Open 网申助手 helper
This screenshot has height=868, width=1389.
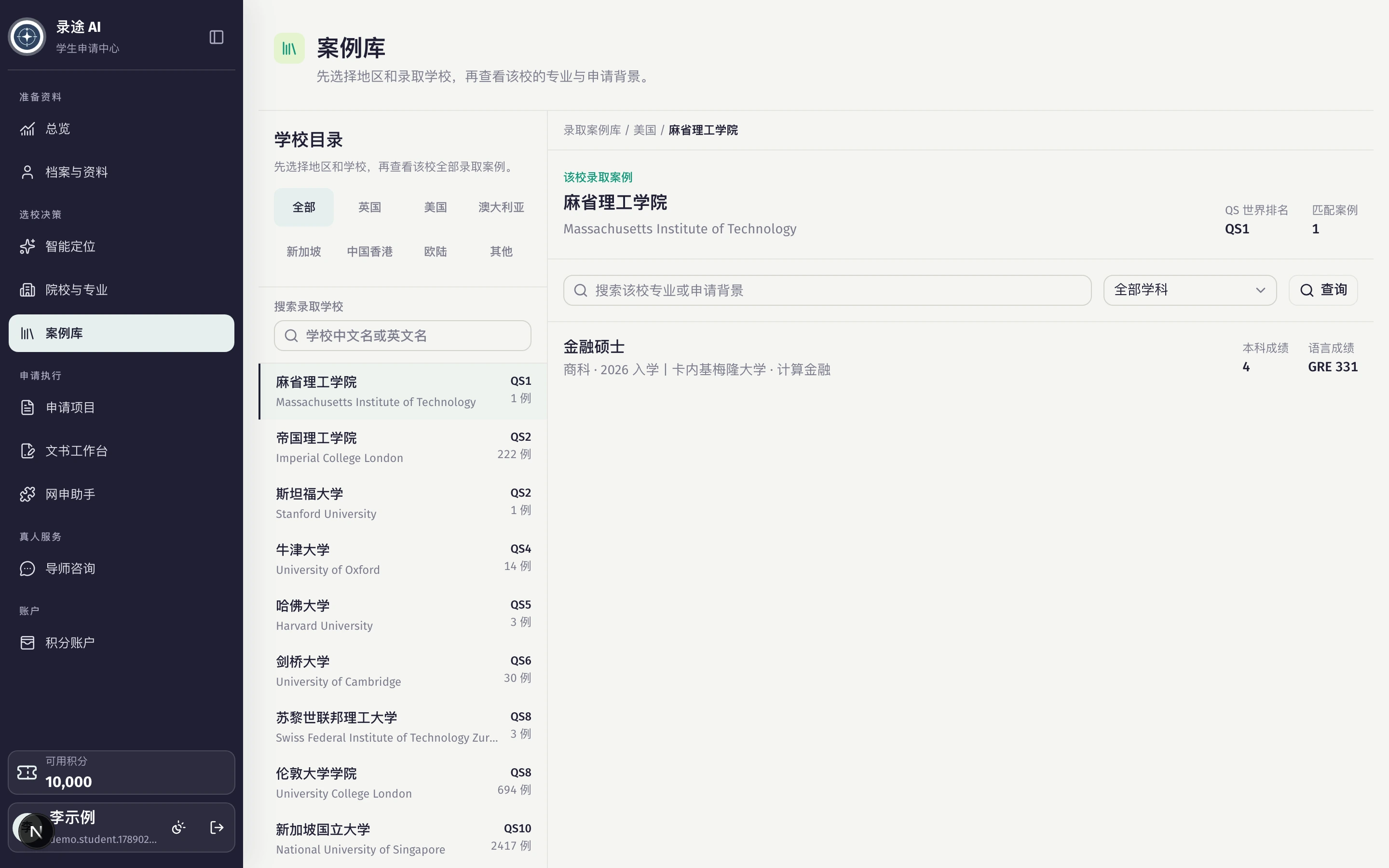click(x=121, y=494)
